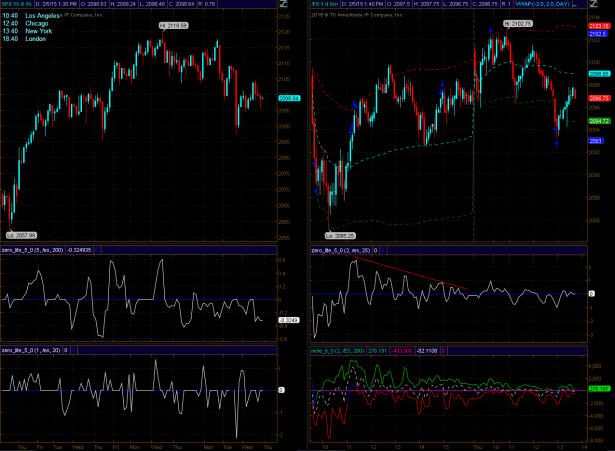Click the Los Angeles 10:40 clock line
The width and height of the screenshot is (615, 451).
[31, 16]
